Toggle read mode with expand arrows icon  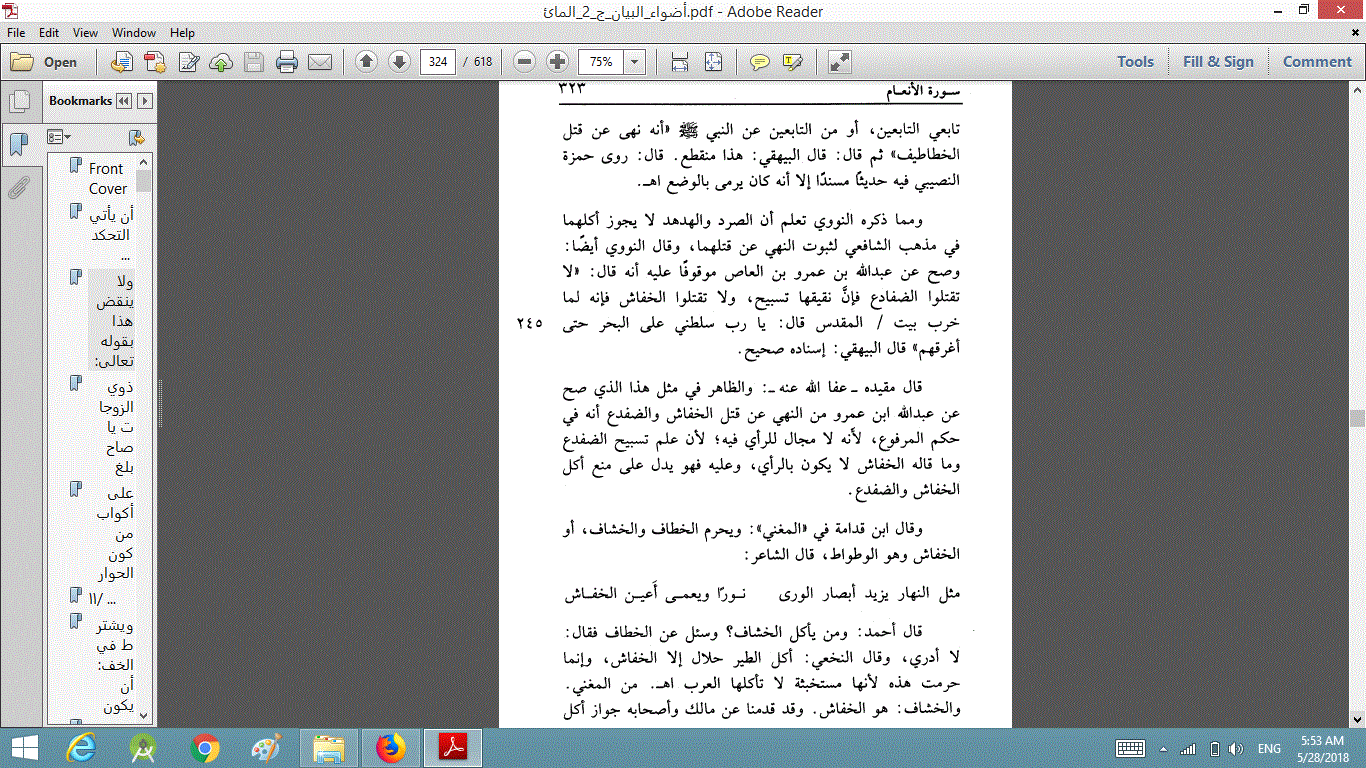[x=840, y=62]
